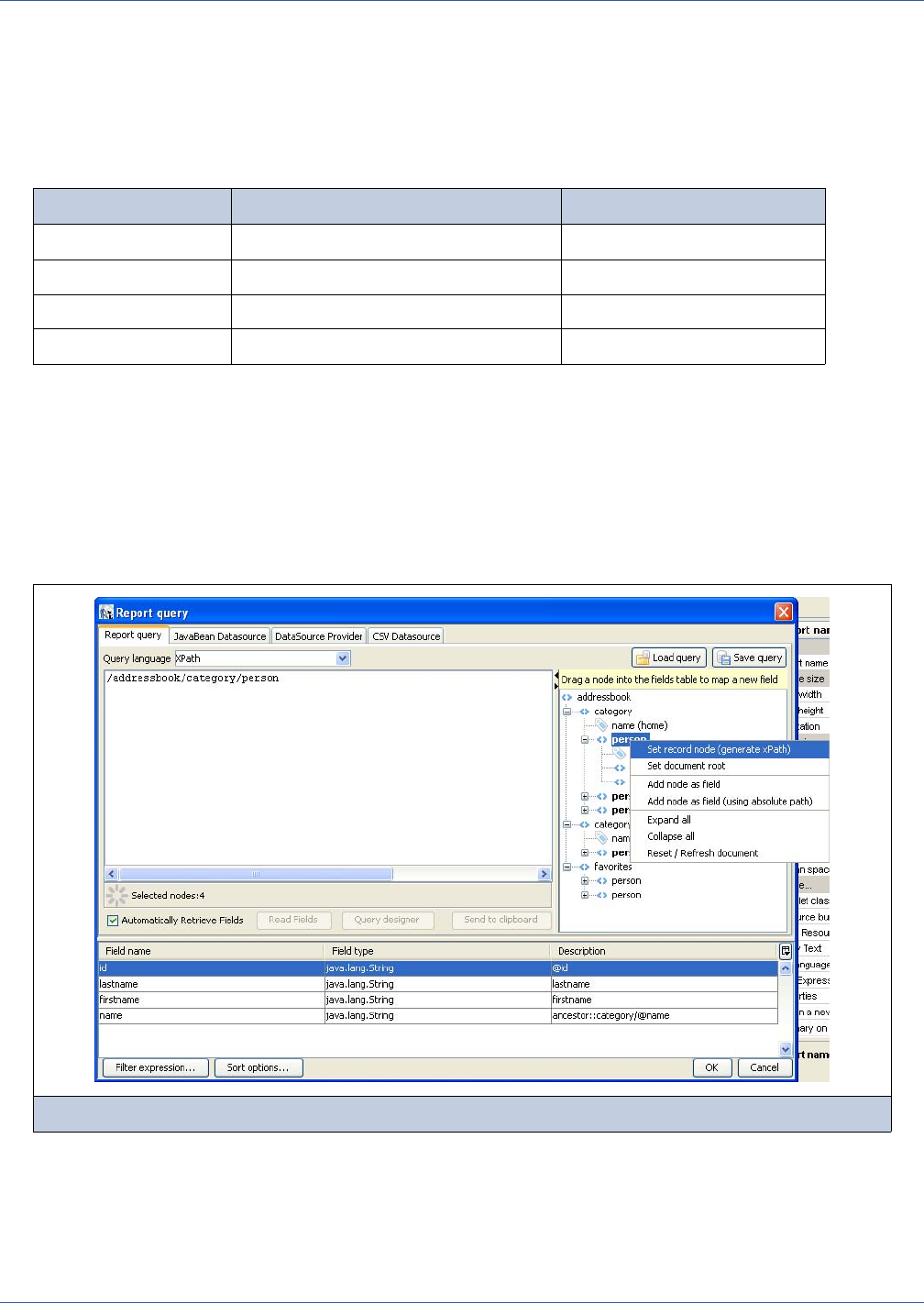
Task: Collapse the first category node under addressbook
Action: pyautogui.click(x=567, y=712)
